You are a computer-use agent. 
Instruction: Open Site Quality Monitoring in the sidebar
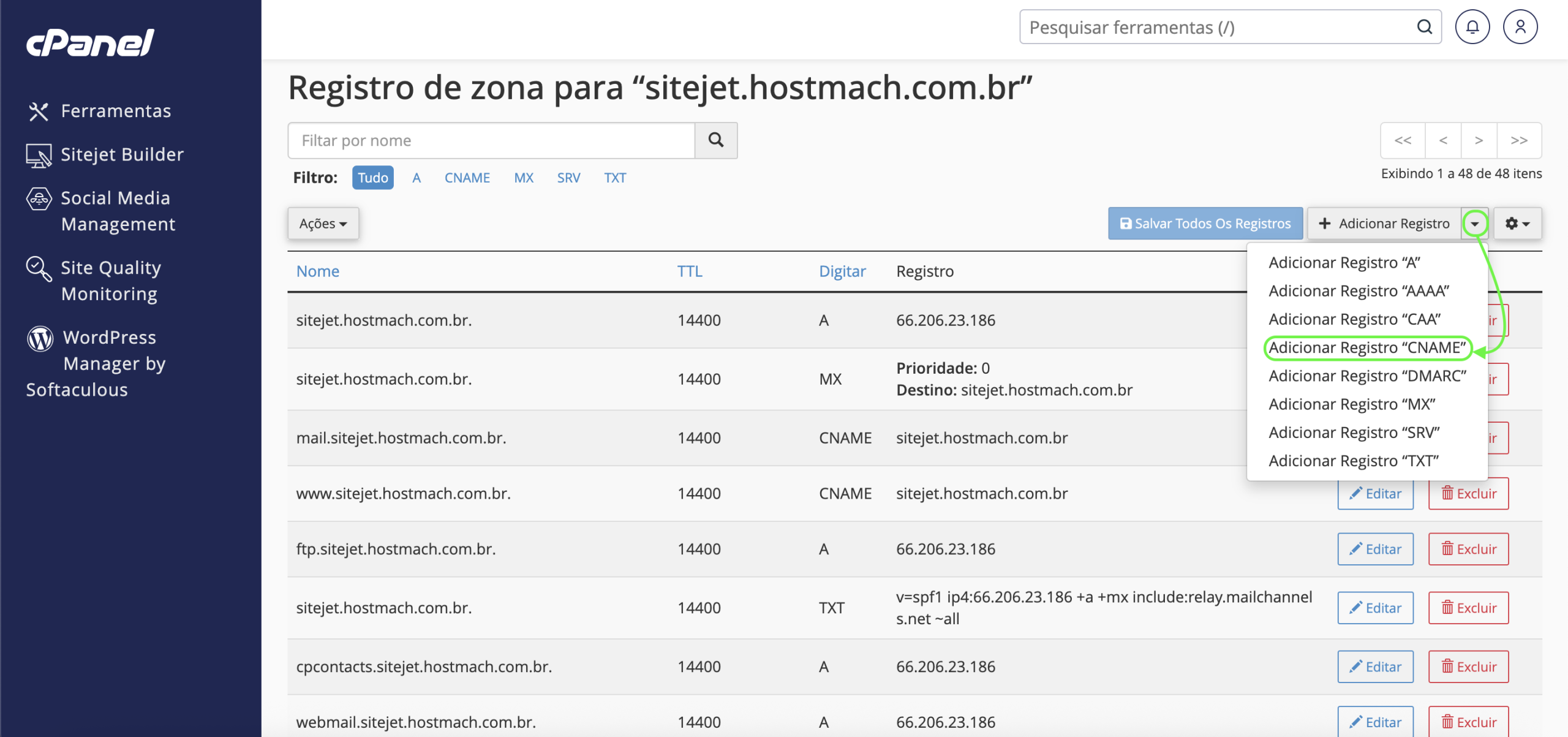[x=94, y=281]
